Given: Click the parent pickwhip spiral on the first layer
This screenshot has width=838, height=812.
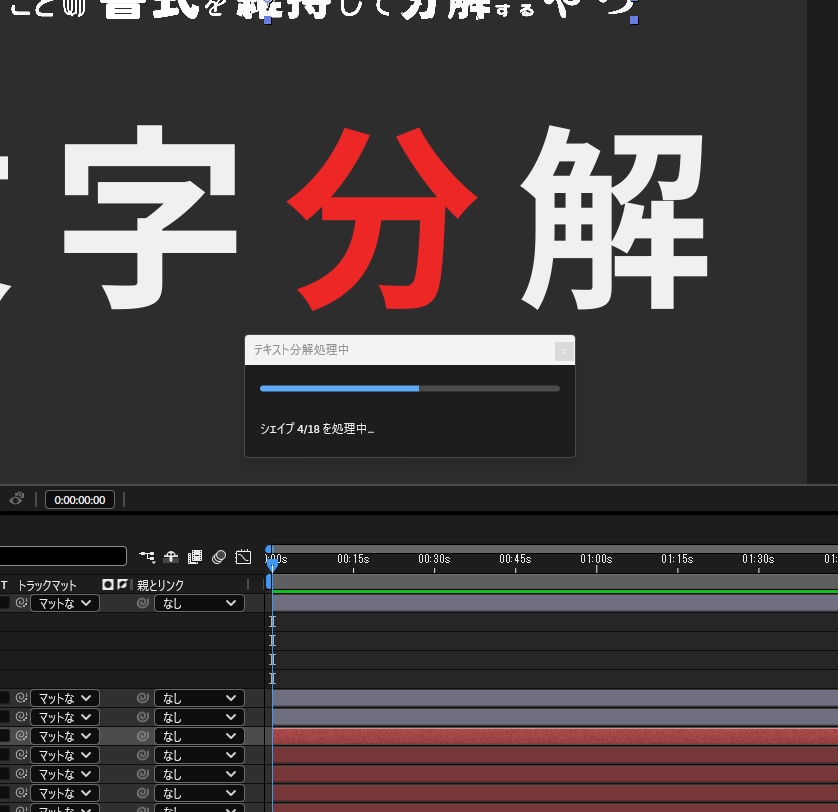Looking at the screenshot, I should pyautogui.click(x=142, y=603).
